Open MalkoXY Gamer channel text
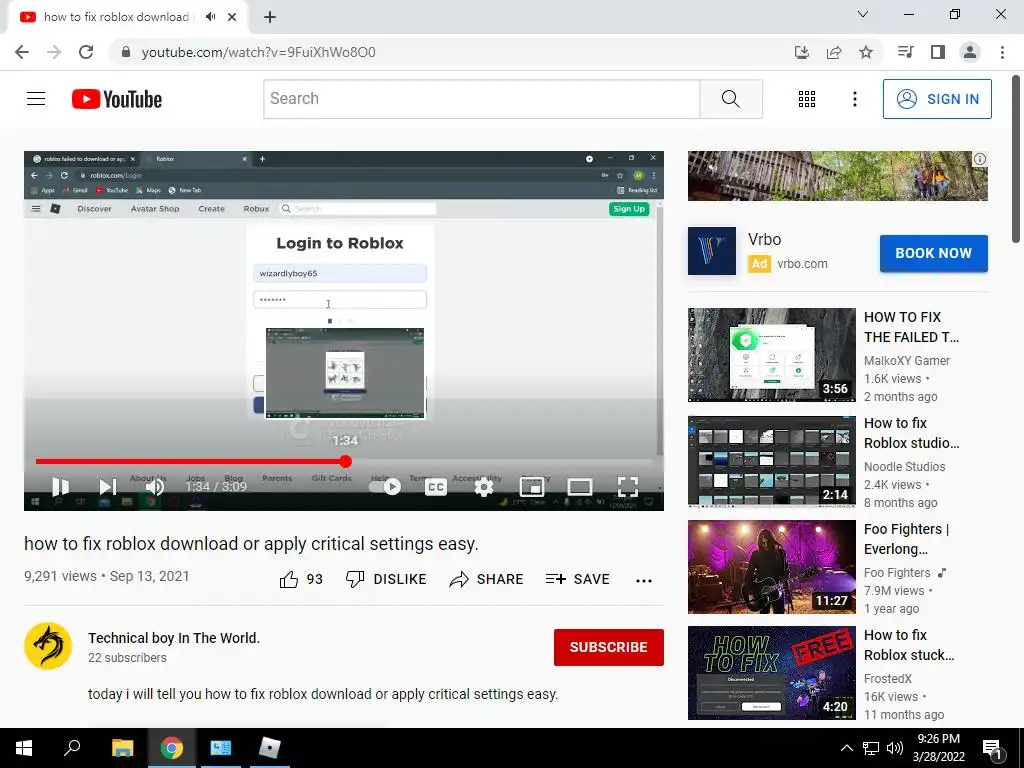 [x=906, y=360]
